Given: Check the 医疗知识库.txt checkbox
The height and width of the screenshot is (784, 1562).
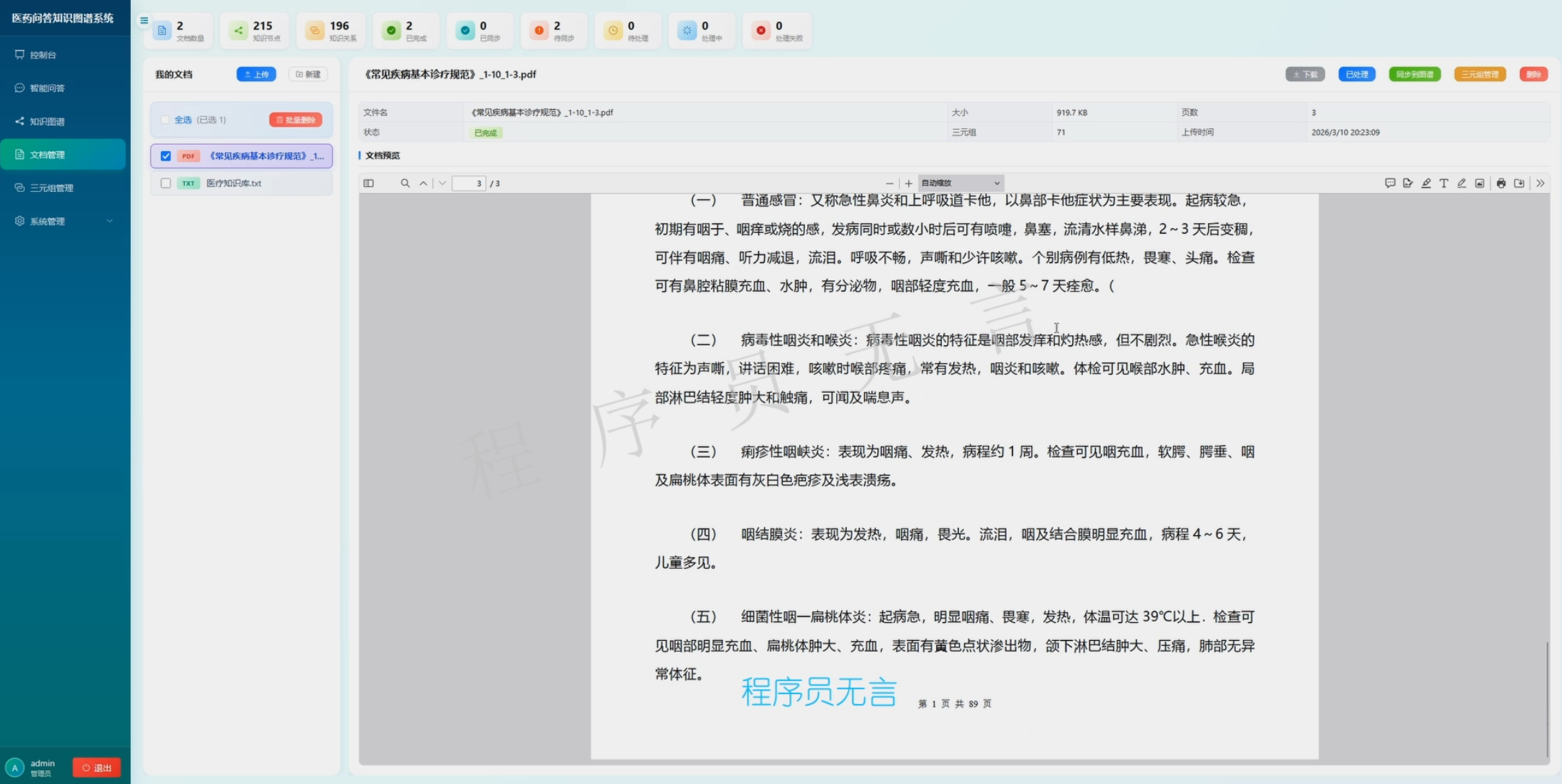Looking at the screenshot, I should click(165, 183).
